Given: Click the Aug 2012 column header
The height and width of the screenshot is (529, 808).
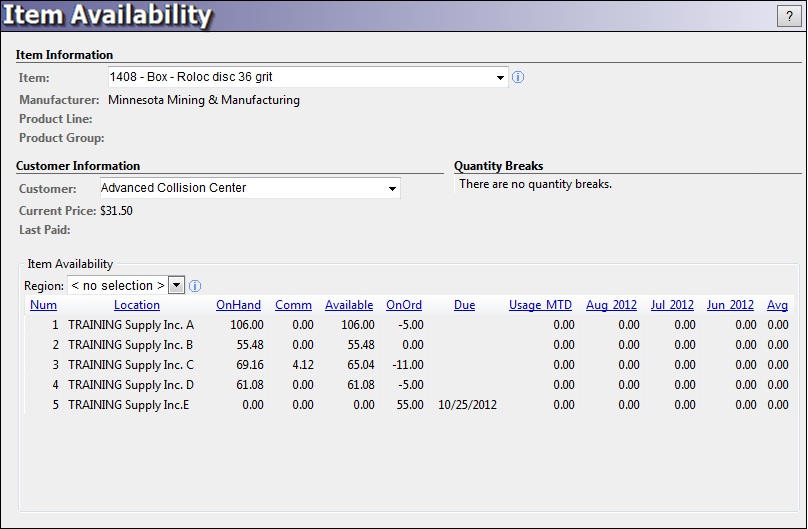Looking at the screenshot, I should [611, 305].
